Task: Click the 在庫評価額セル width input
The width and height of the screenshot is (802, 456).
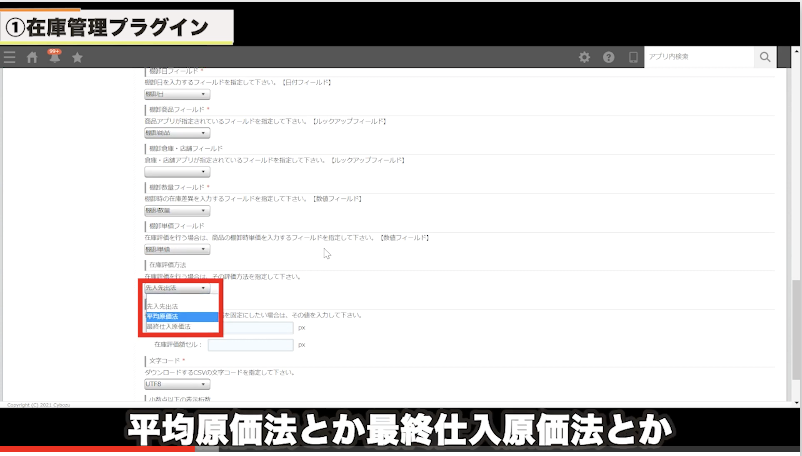Action: pos(250,344)
